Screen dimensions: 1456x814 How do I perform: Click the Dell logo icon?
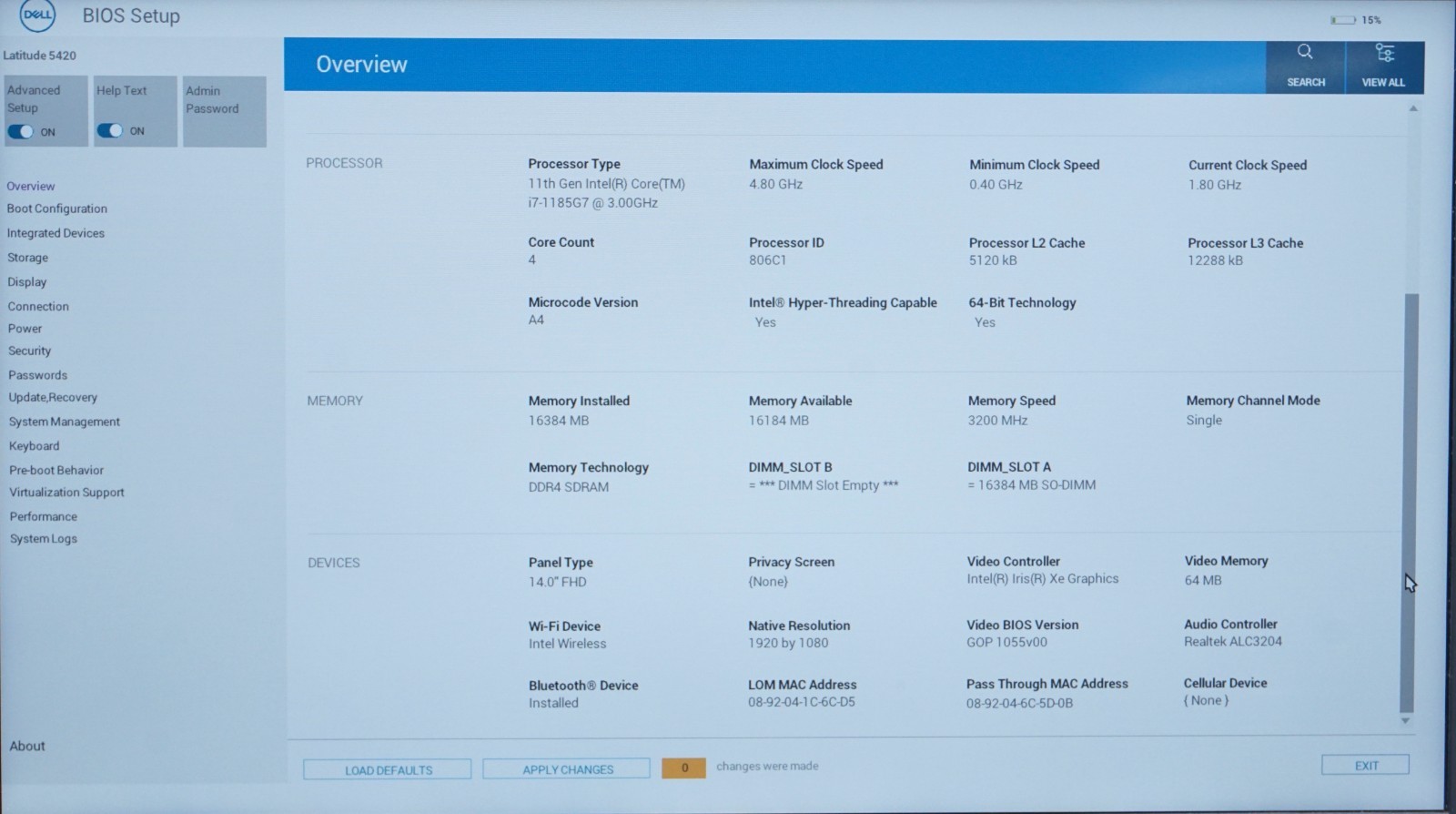click(37, 15)
